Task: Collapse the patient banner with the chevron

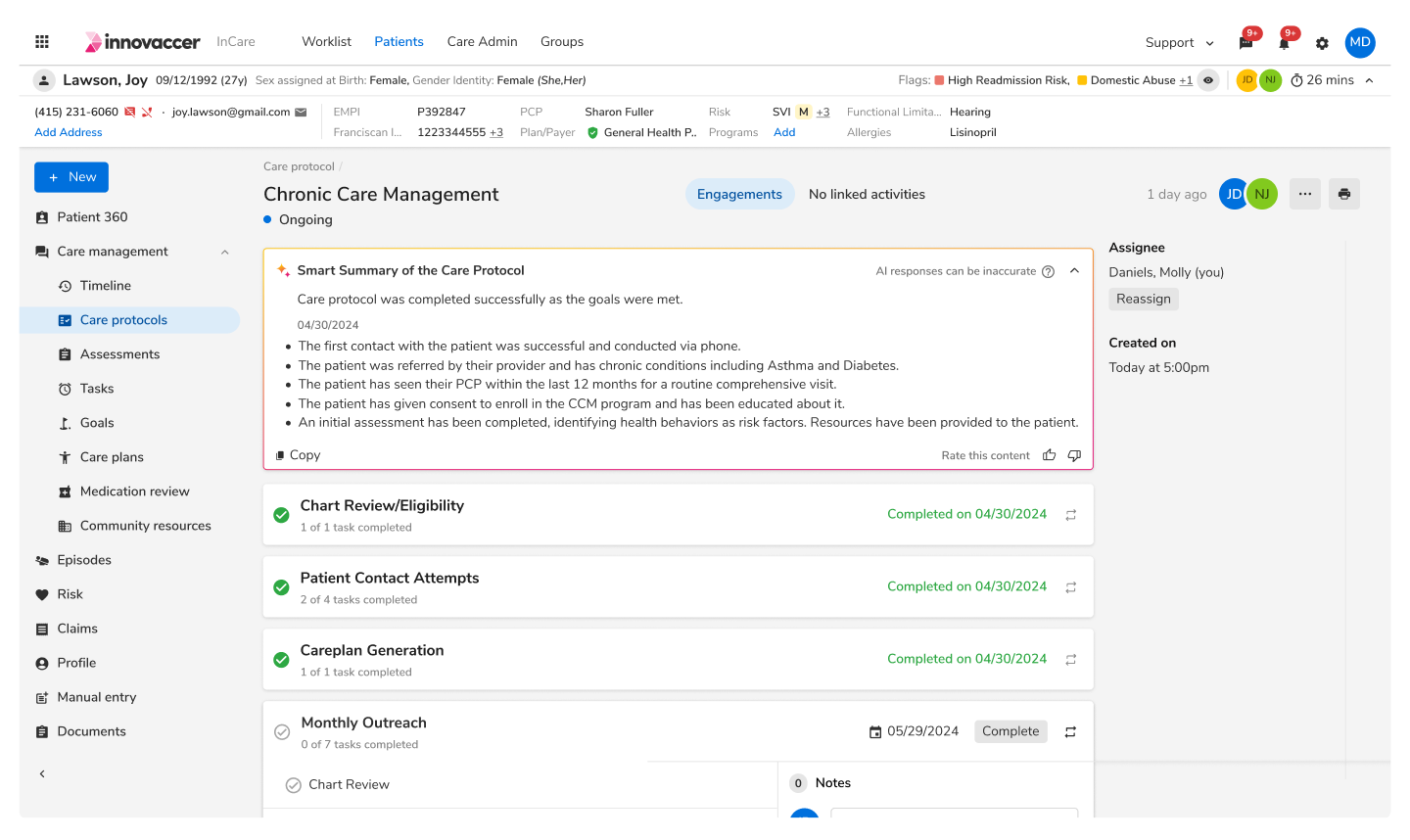Action: [1369, 80]
